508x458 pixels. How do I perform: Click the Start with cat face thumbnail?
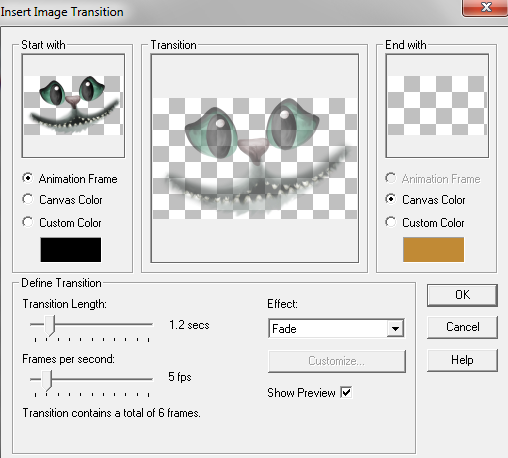73,106
